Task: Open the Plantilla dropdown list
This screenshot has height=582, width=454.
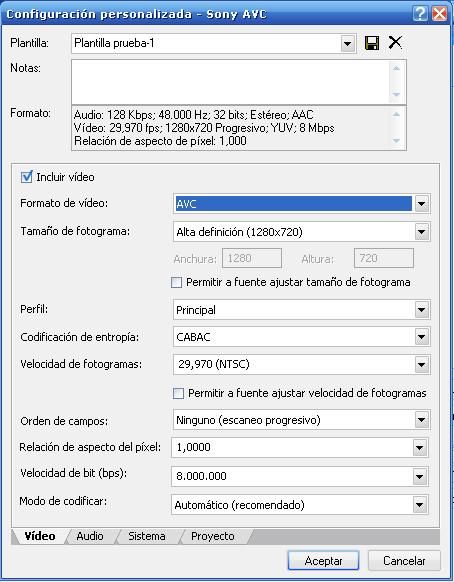Action: [x=347, y=44]
